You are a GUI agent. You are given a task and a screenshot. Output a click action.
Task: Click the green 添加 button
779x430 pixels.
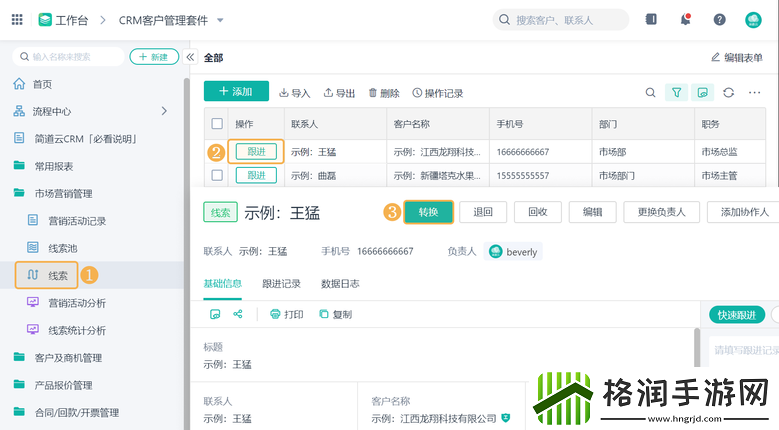pyautogui.click(x=236, y=91)
